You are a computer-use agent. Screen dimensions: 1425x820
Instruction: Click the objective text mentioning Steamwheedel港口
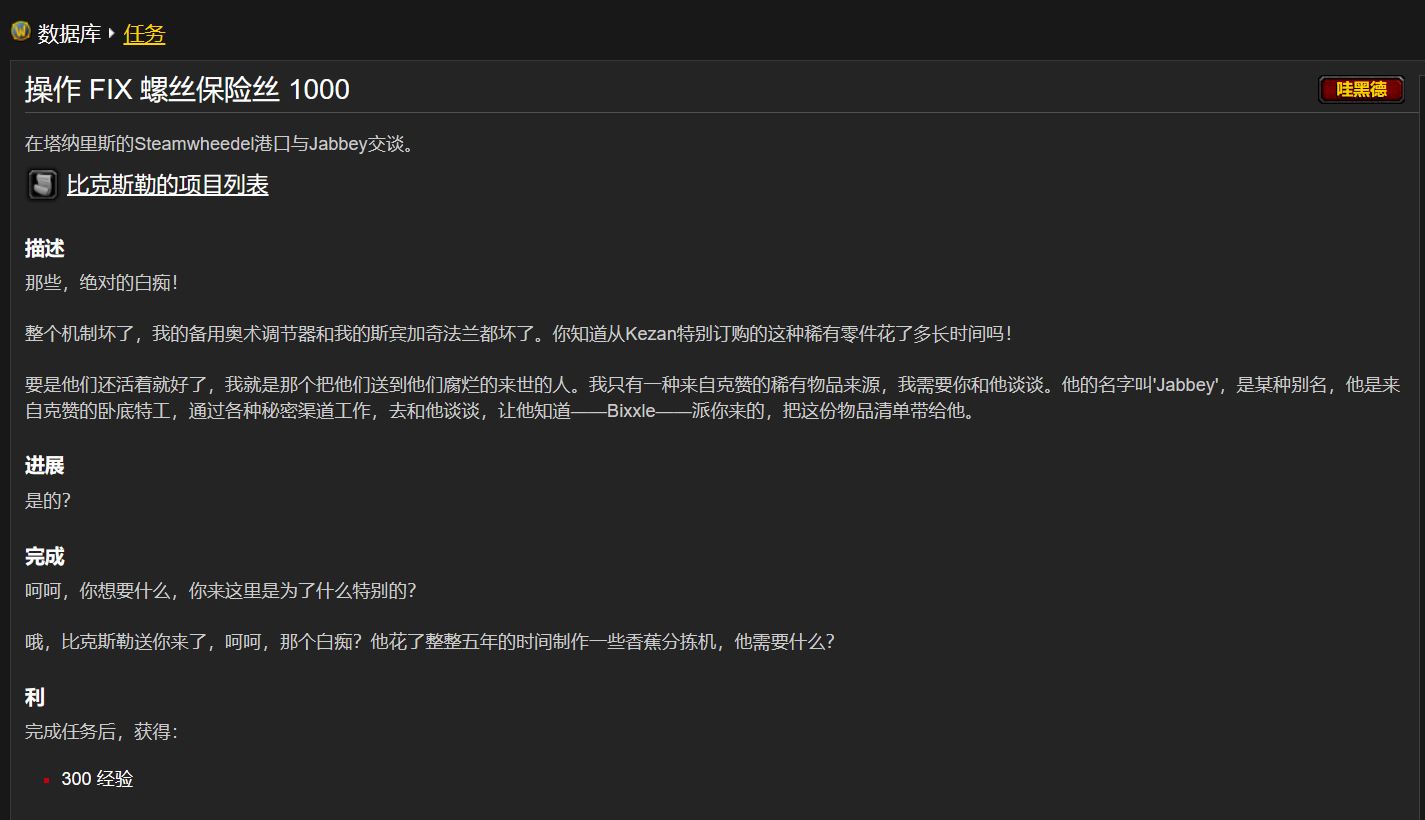click(x=220, y=143)
